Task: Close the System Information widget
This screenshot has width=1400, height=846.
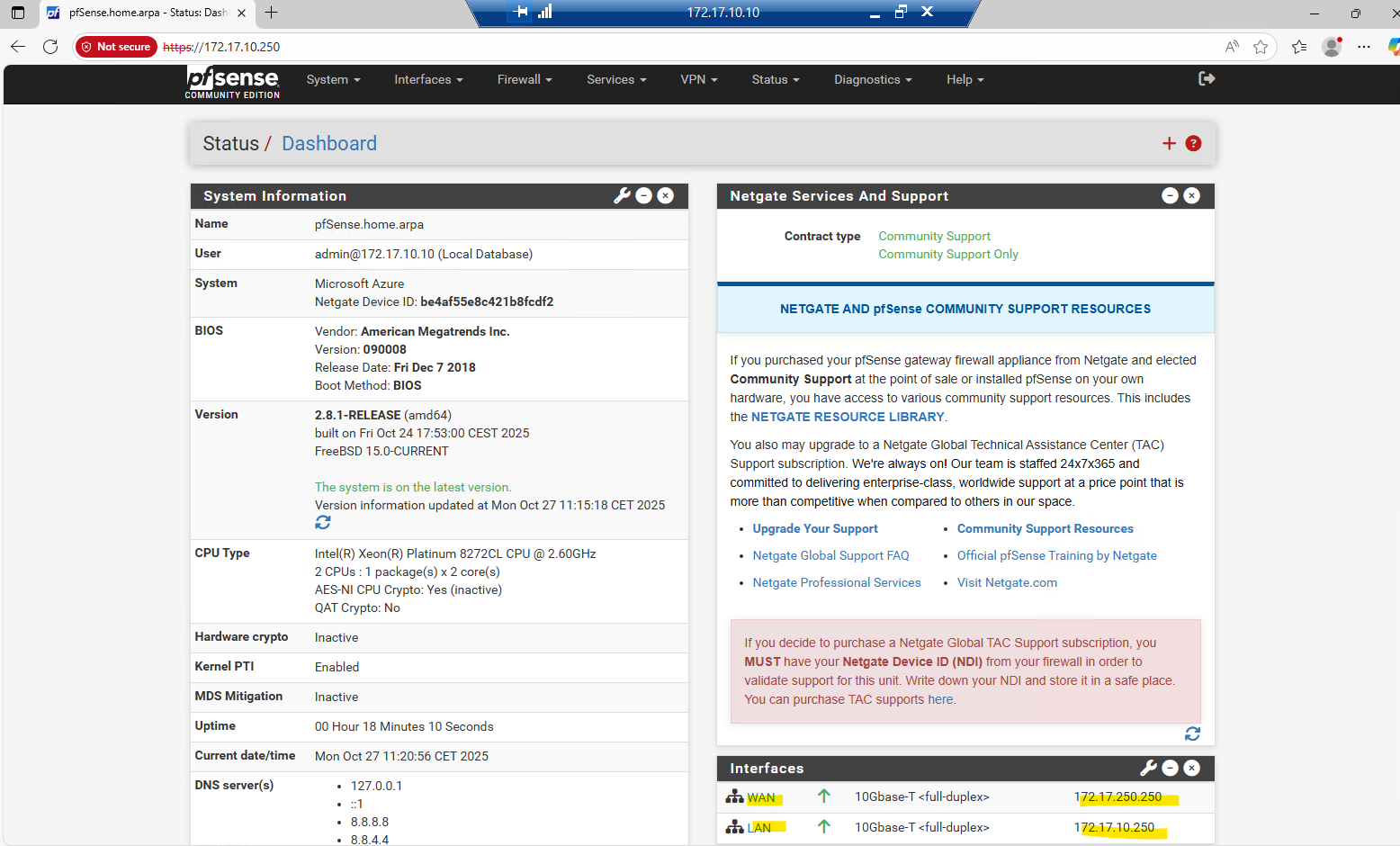Action: pyautogui.click(x=665, y=196)
